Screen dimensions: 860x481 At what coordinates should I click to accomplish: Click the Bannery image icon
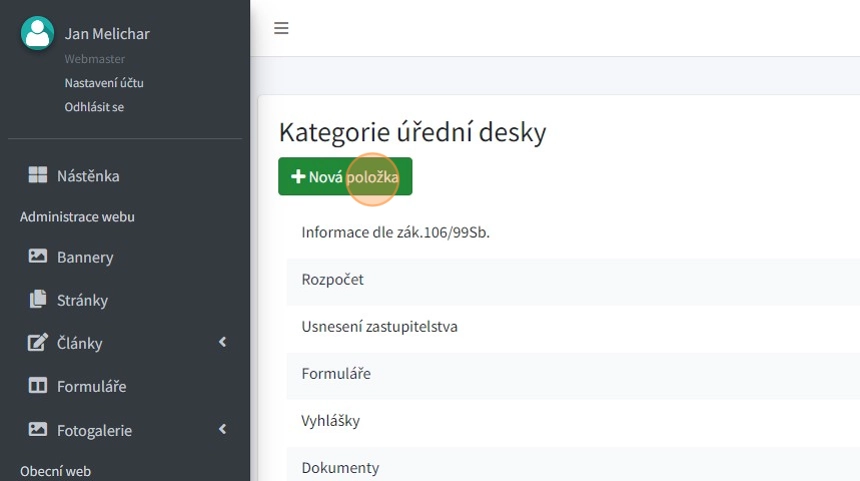[38, 257]
